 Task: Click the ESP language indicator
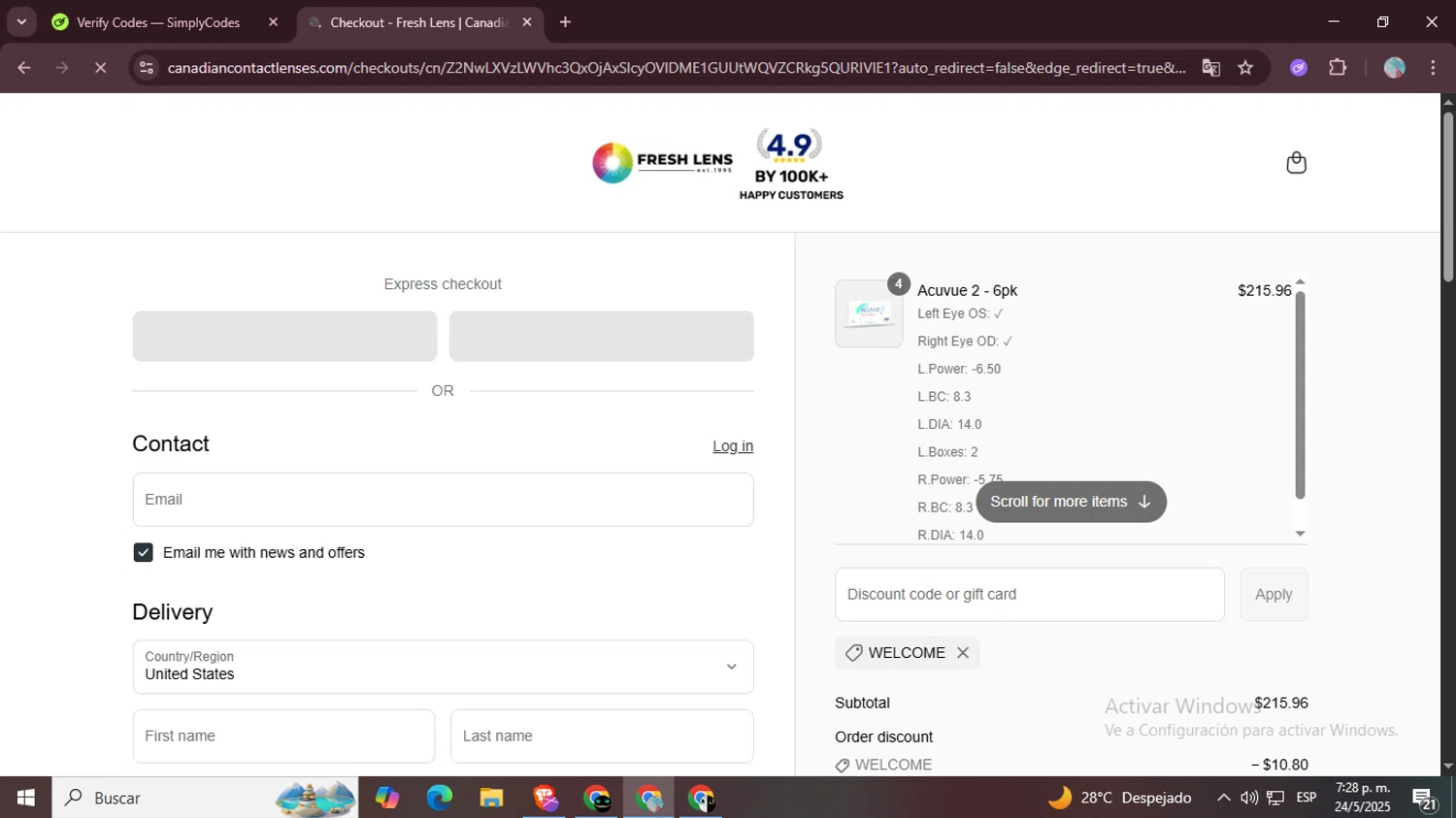[x=1307, y=798]
